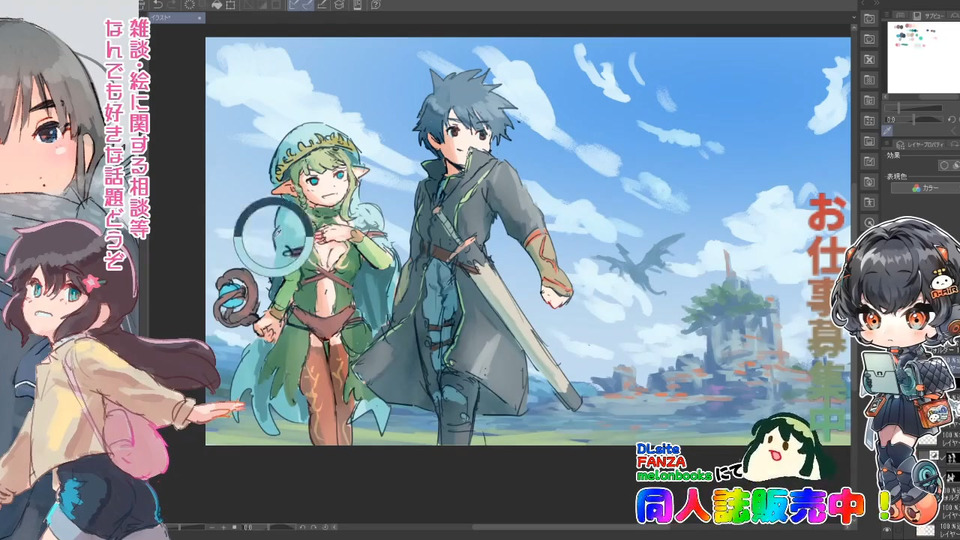Click the Scale/Rotate transform icon in the command bar
The image size is (960, 540).
click(x=231, y=4)
